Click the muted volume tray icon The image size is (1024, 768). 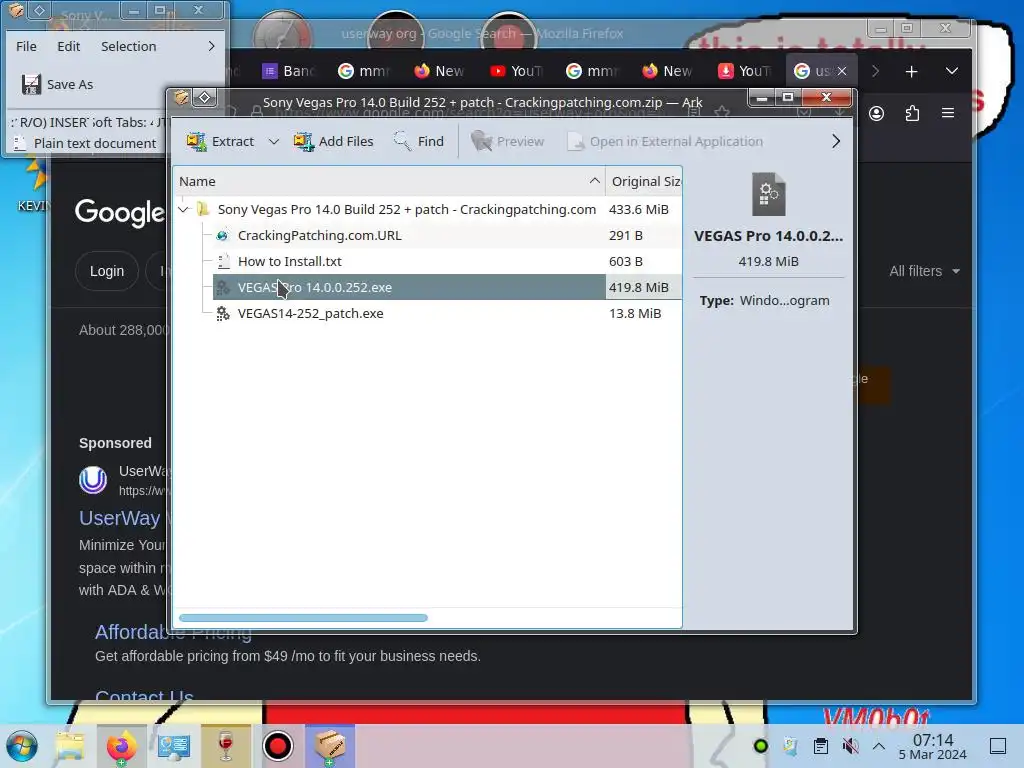coord(850,746)
